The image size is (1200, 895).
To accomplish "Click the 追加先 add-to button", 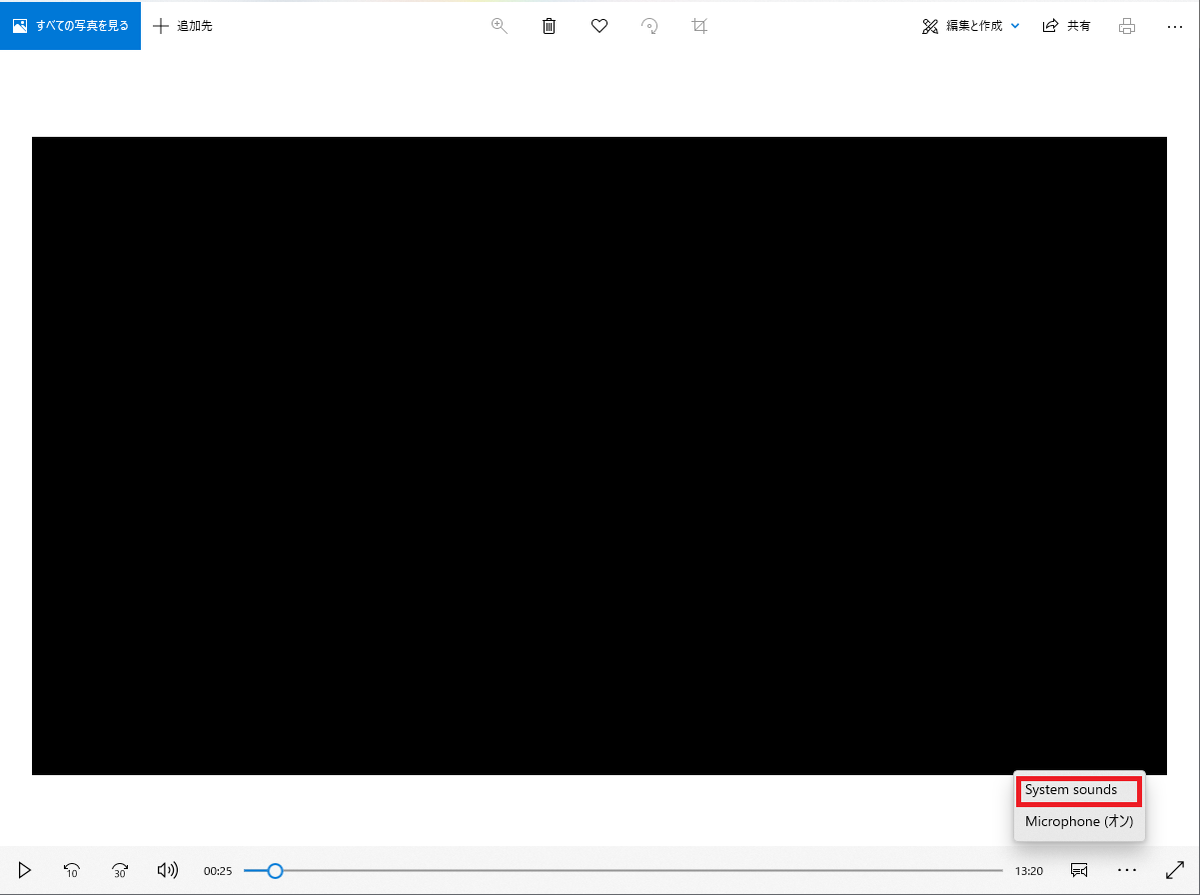I will click(182, 26).
